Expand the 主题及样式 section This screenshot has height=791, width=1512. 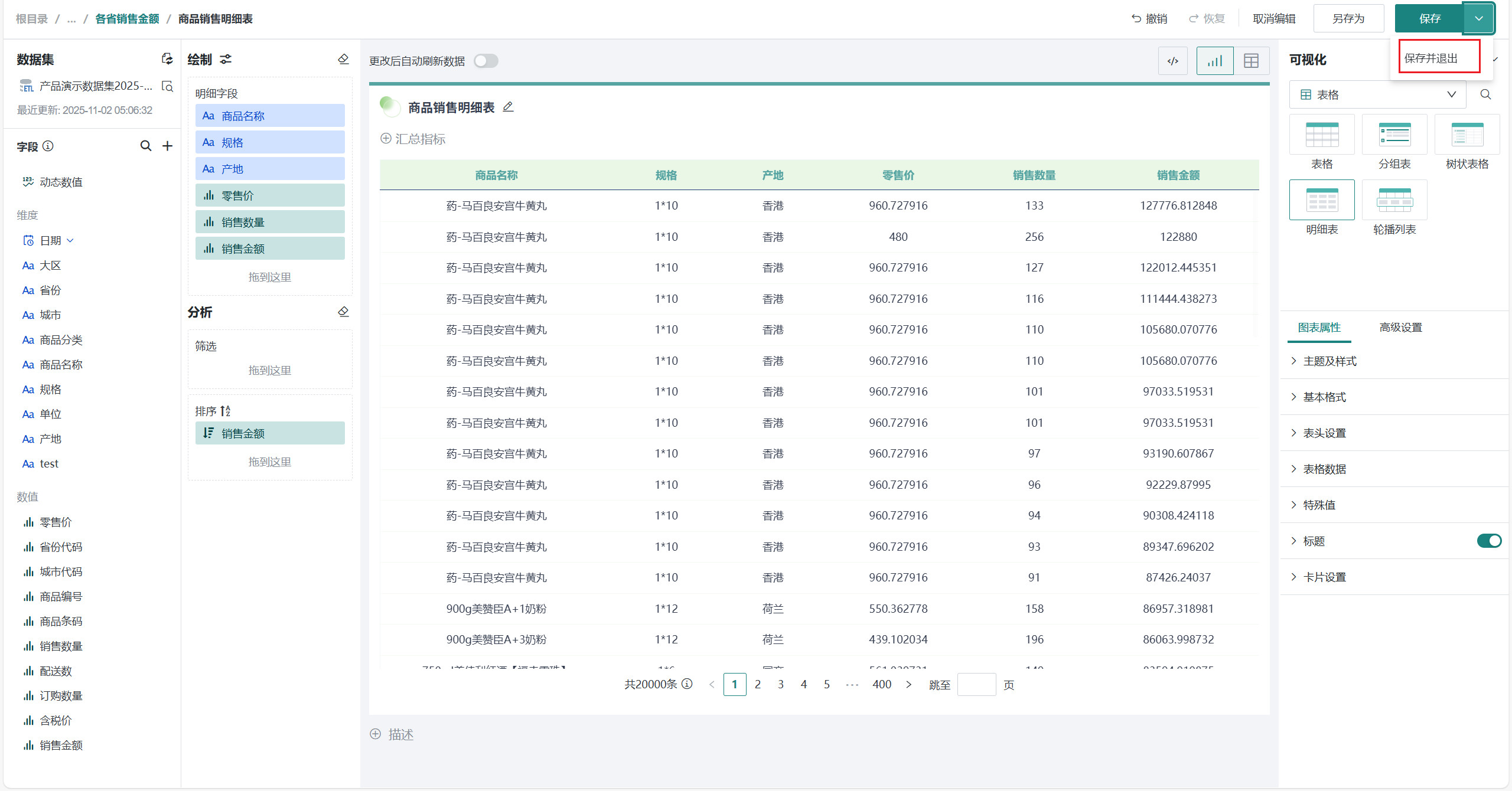click(x=1329, y=361)
